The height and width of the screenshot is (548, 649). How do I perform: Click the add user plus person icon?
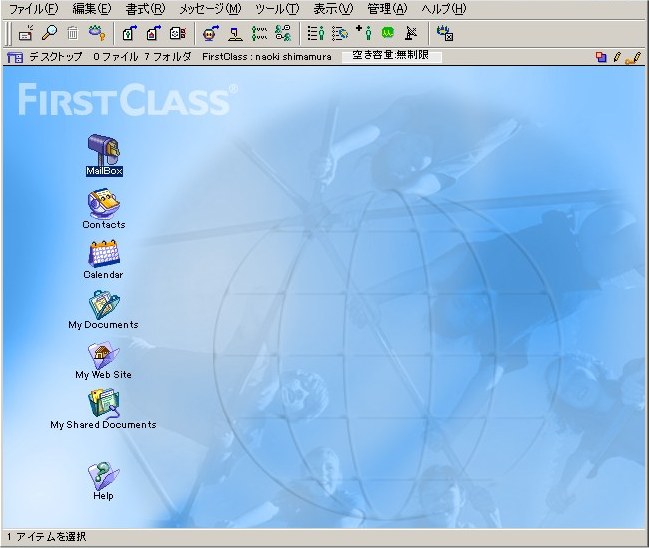(x=364, y=32)
